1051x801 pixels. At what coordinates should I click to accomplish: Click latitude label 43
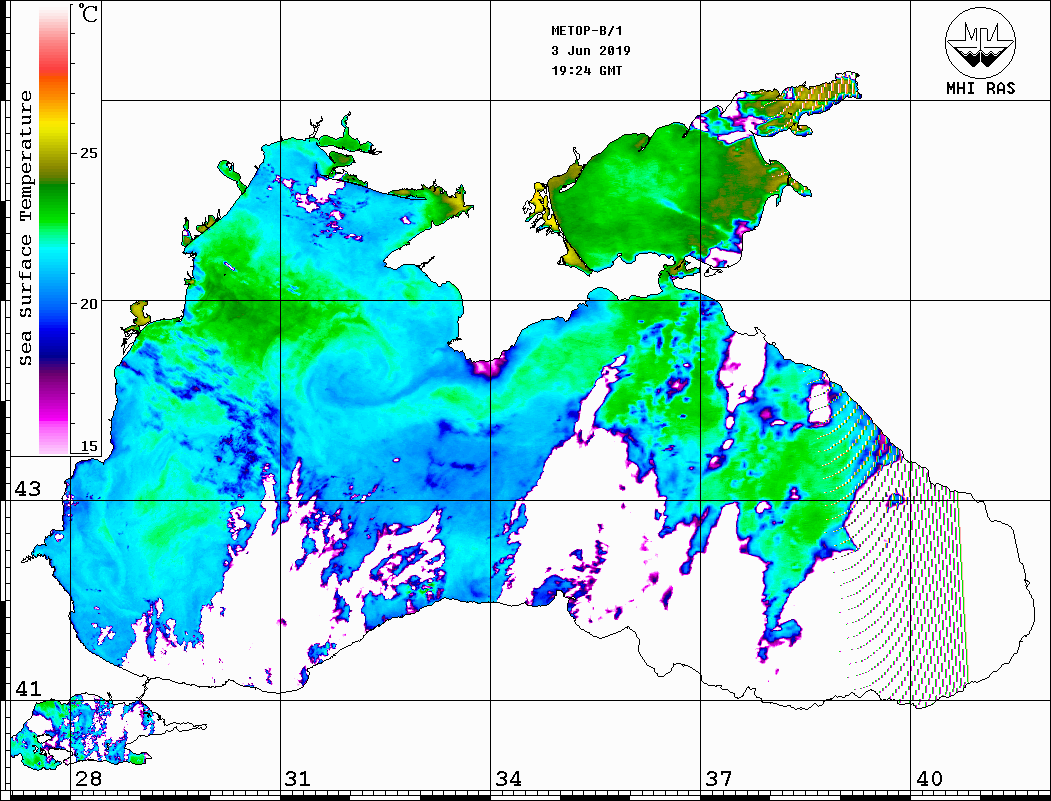click(x=28, y=489)
